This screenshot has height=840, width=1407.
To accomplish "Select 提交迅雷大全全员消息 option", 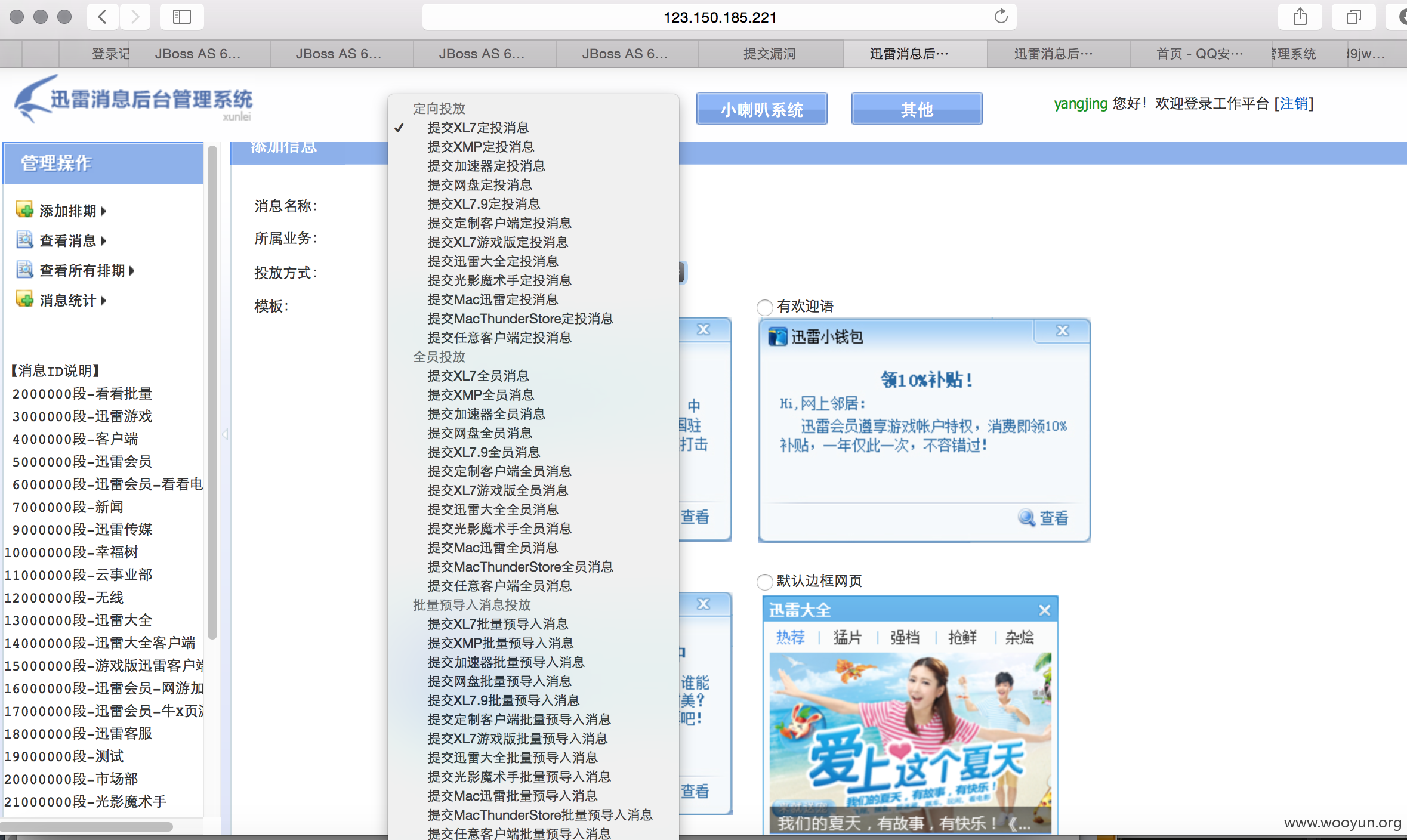I will (x=533, y=509).
